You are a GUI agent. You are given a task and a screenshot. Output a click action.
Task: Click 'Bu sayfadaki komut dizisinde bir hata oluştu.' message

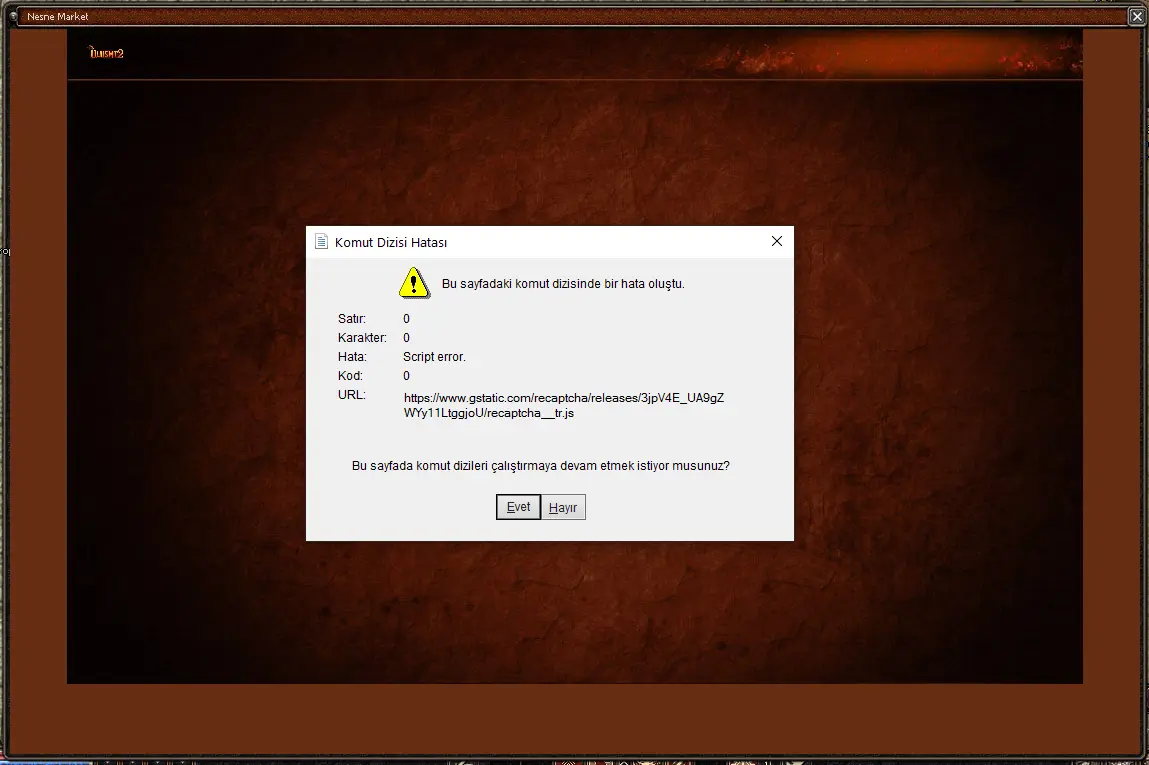563,284
